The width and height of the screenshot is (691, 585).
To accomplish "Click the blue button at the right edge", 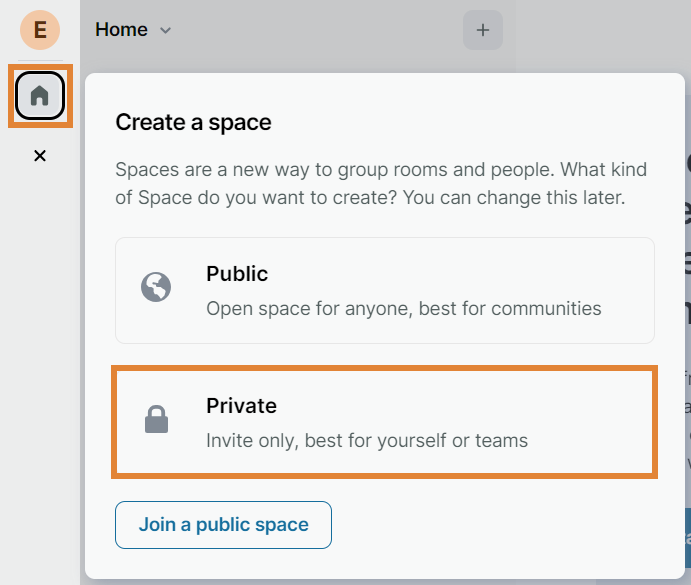I will pyautogui.click(x=687, y=535).
